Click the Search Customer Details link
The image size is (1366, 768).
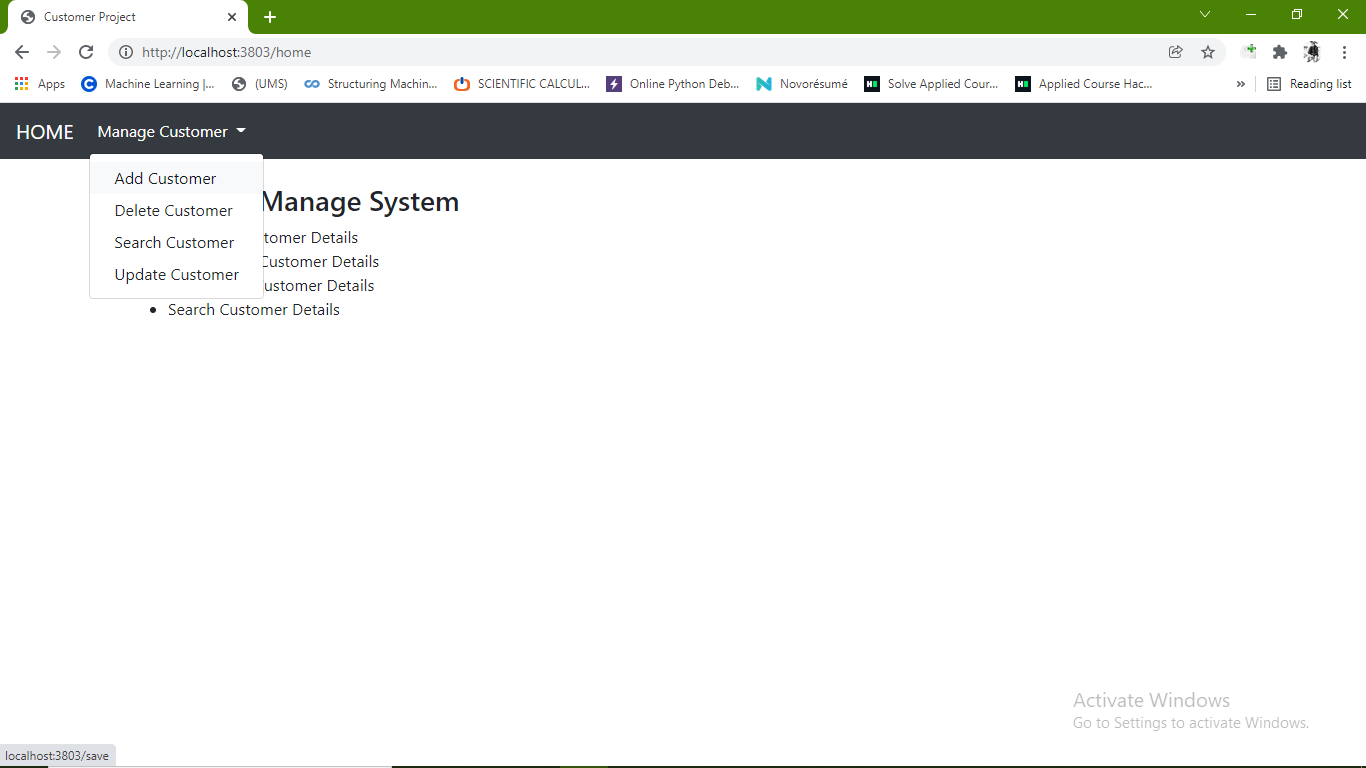(253, 309)
